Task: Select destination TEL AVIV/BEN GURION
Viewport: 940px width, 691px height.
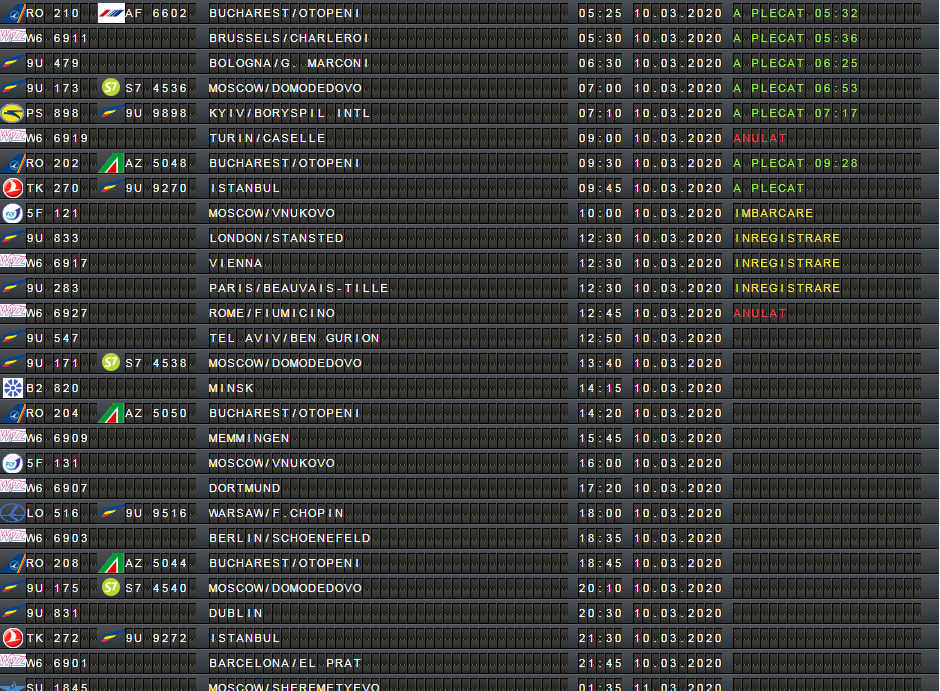Action: pyautogui.click(x=294, y=338)
